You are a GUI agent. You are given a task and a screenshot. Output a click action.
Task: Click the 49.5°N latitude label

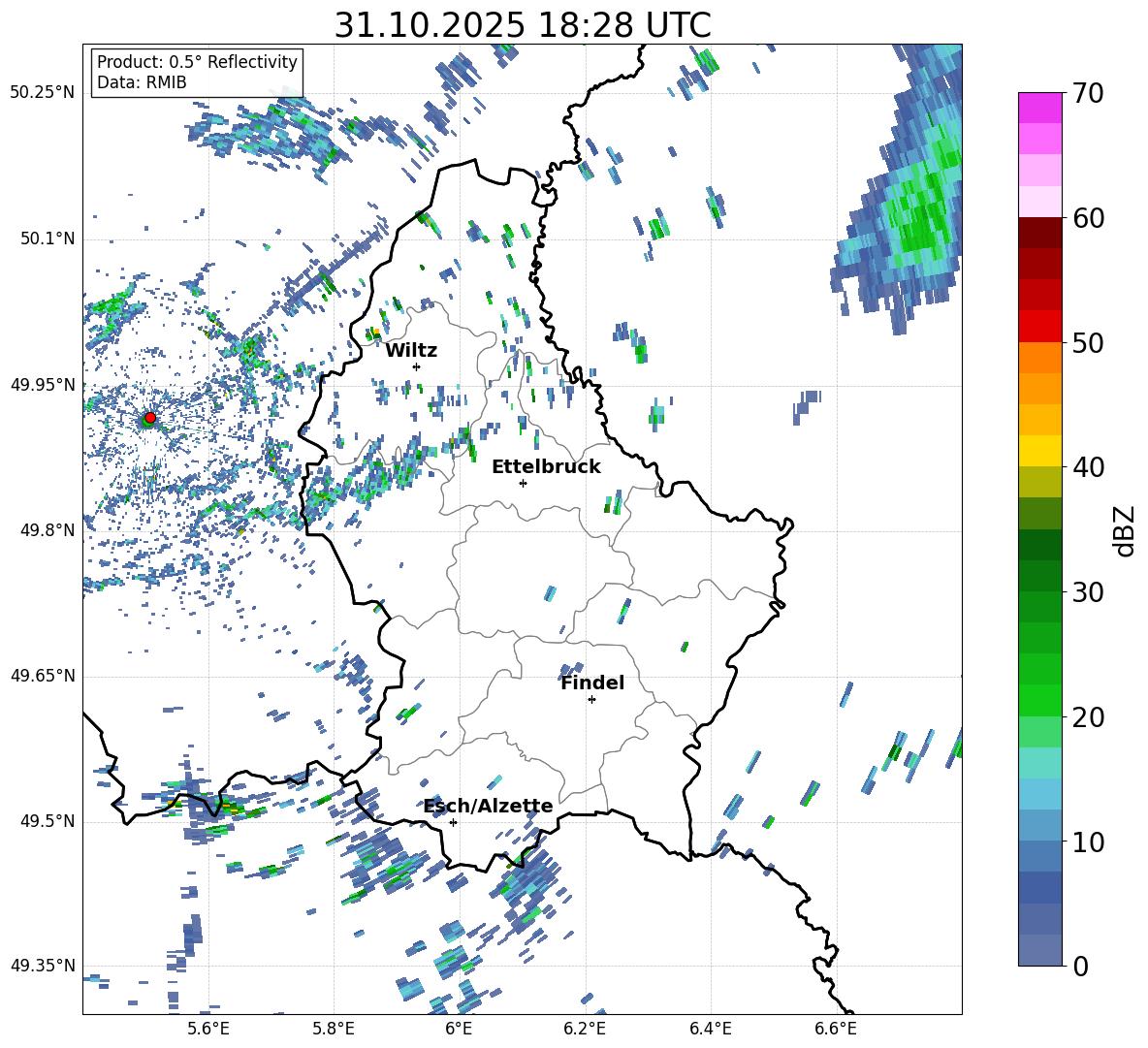48,821
